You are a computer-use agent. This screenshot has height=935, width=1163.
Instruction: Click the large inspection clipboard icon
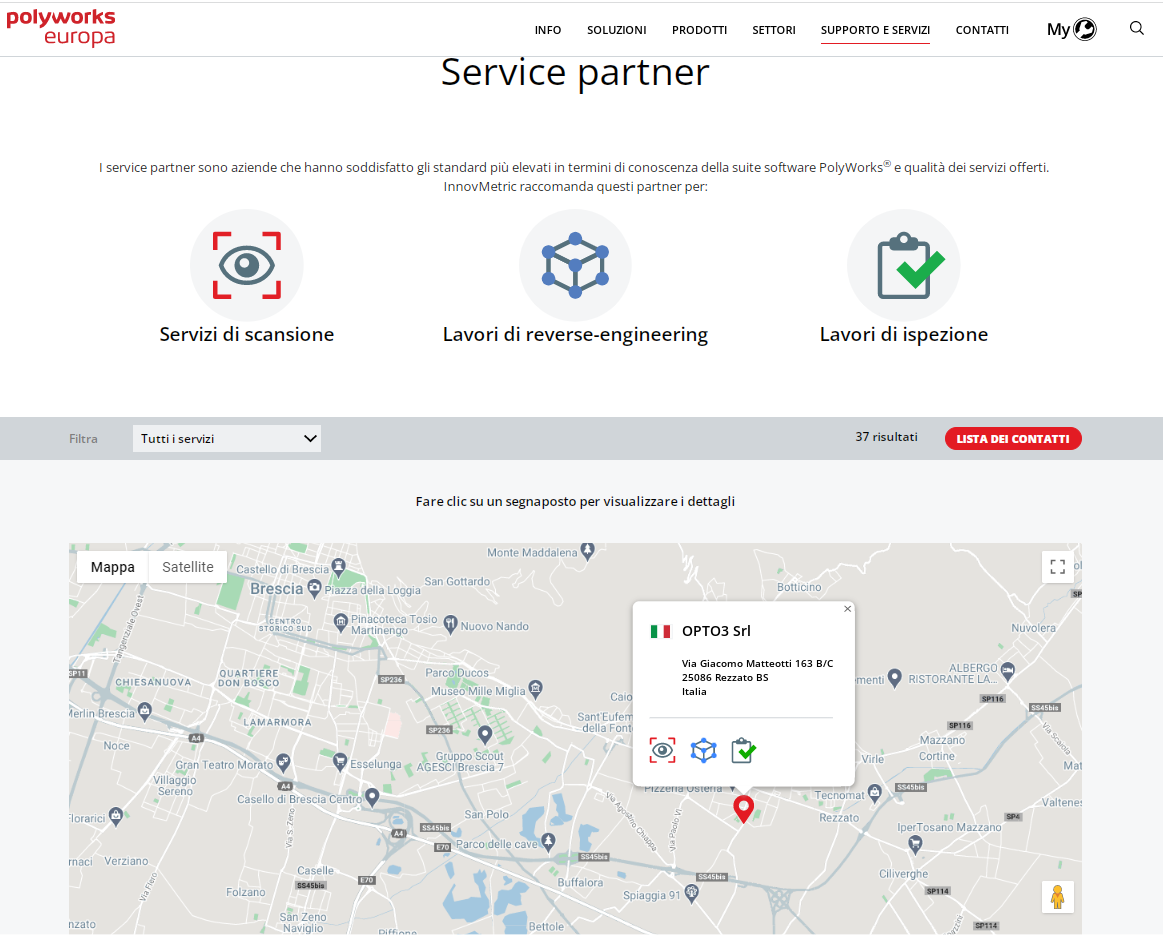pos(903,265)
